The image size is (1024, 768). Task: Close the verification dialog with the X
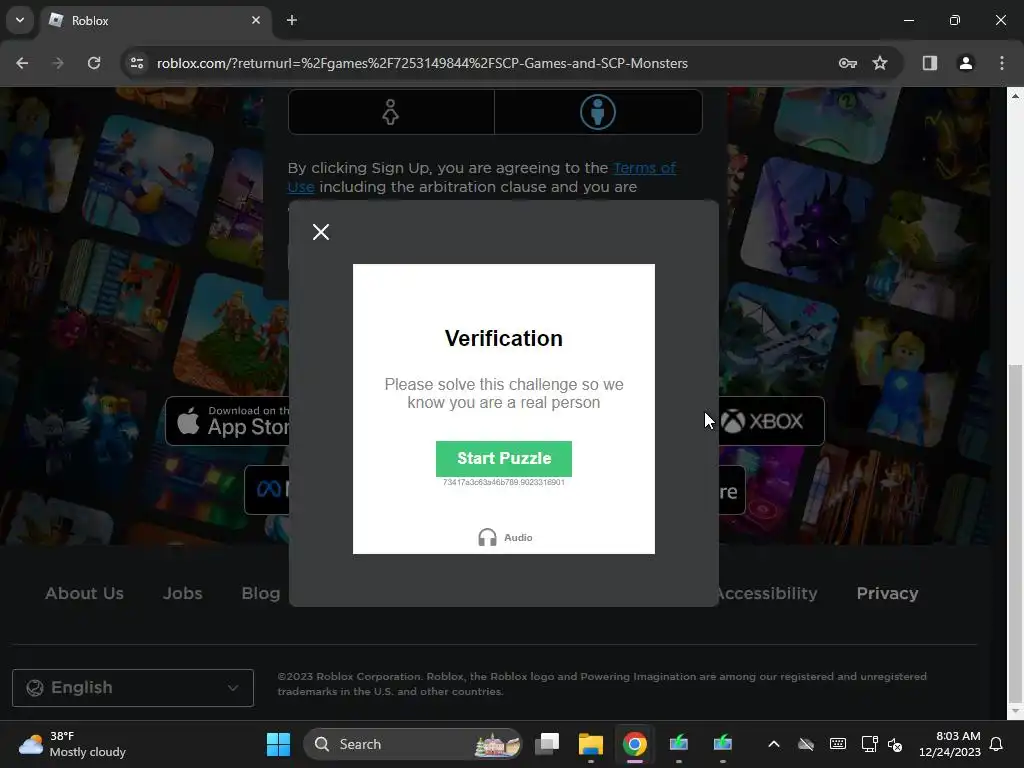pos(321,232)
